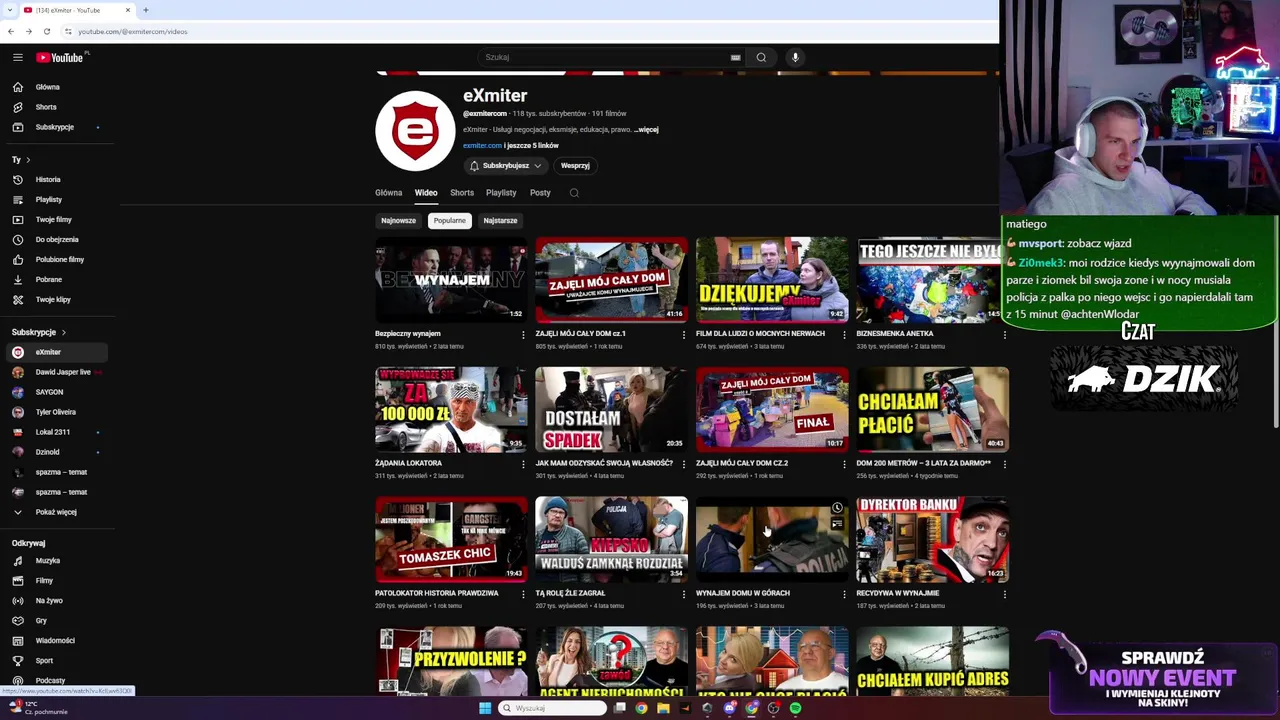Start voice search with microphone icon
Image resolution: width=1280 pixels, height=720 pixels.
(795, 57)
